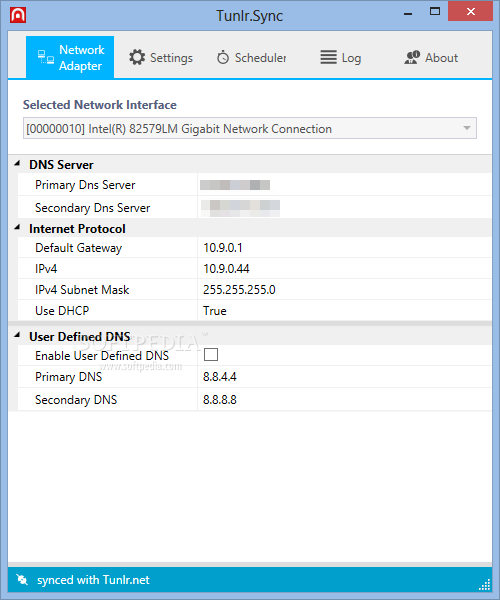Screen dimensions: 500x600
Task: Collapse the User Defined DNS section
Action: coord(17,336)
